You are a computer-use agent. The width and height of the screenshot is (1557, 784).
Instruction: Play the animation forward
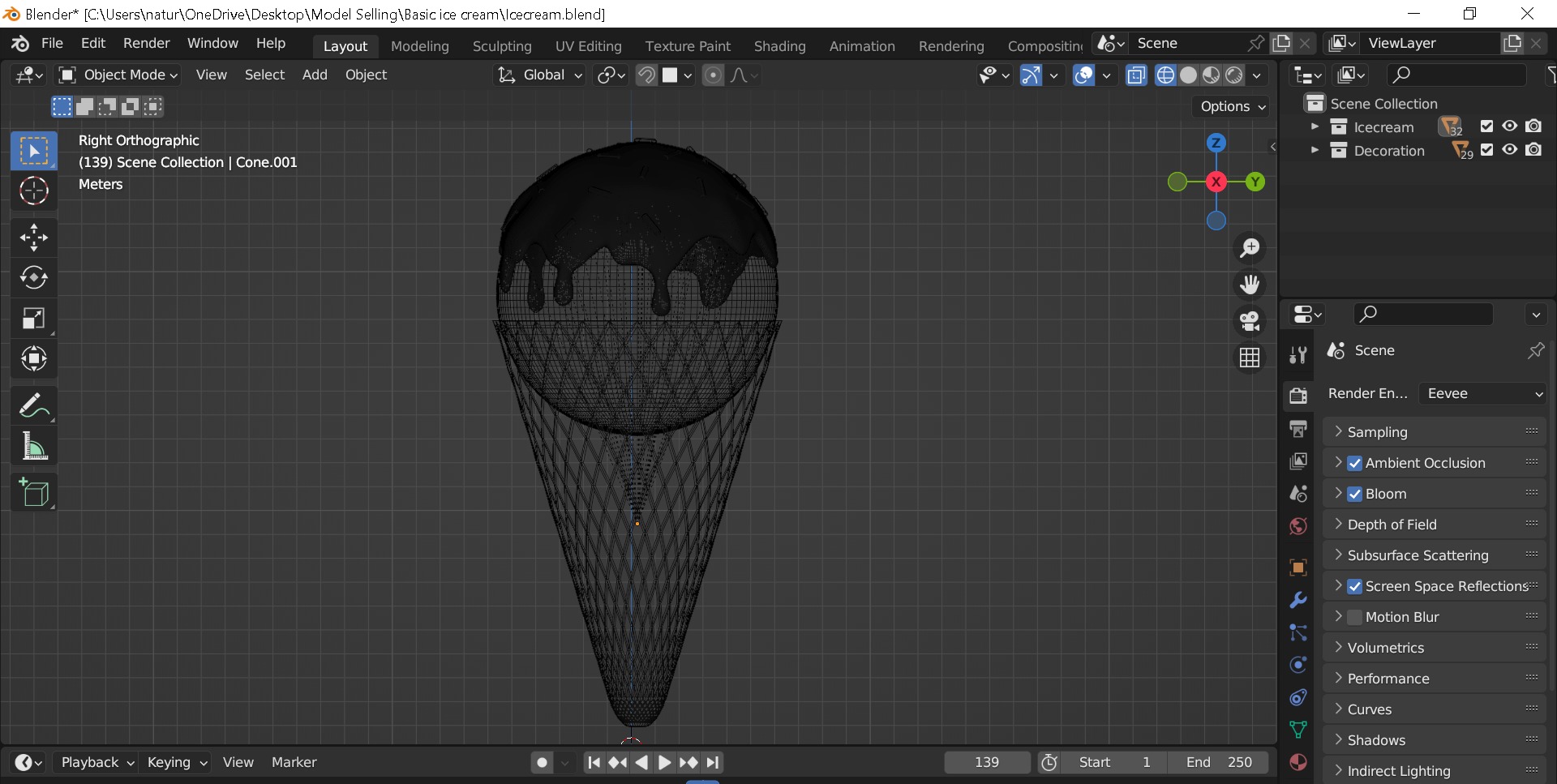[x=664, y=763]
